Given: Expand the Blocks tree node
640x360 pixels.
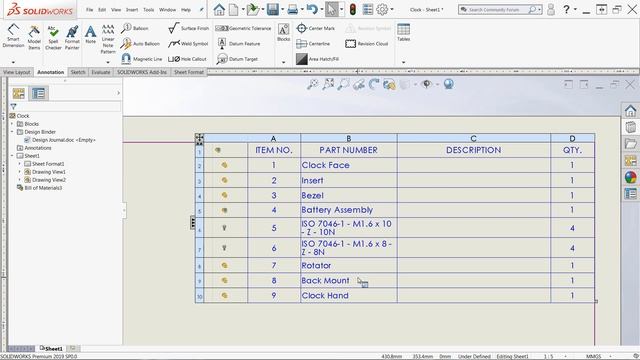Looking at the screenshot, I should [x=12, y=124].
